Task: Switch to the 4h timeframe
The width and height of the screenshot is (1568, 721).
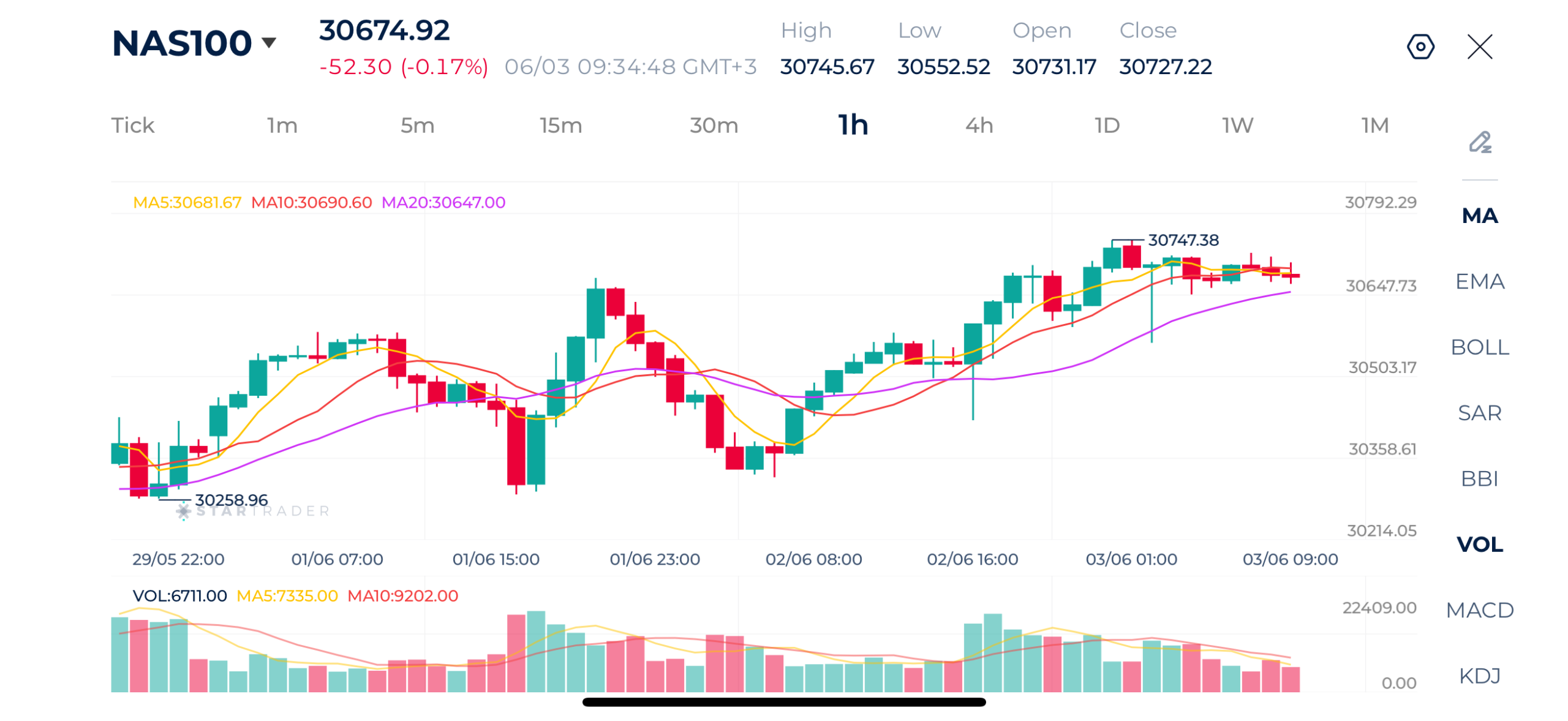Action: click(979, 125)
